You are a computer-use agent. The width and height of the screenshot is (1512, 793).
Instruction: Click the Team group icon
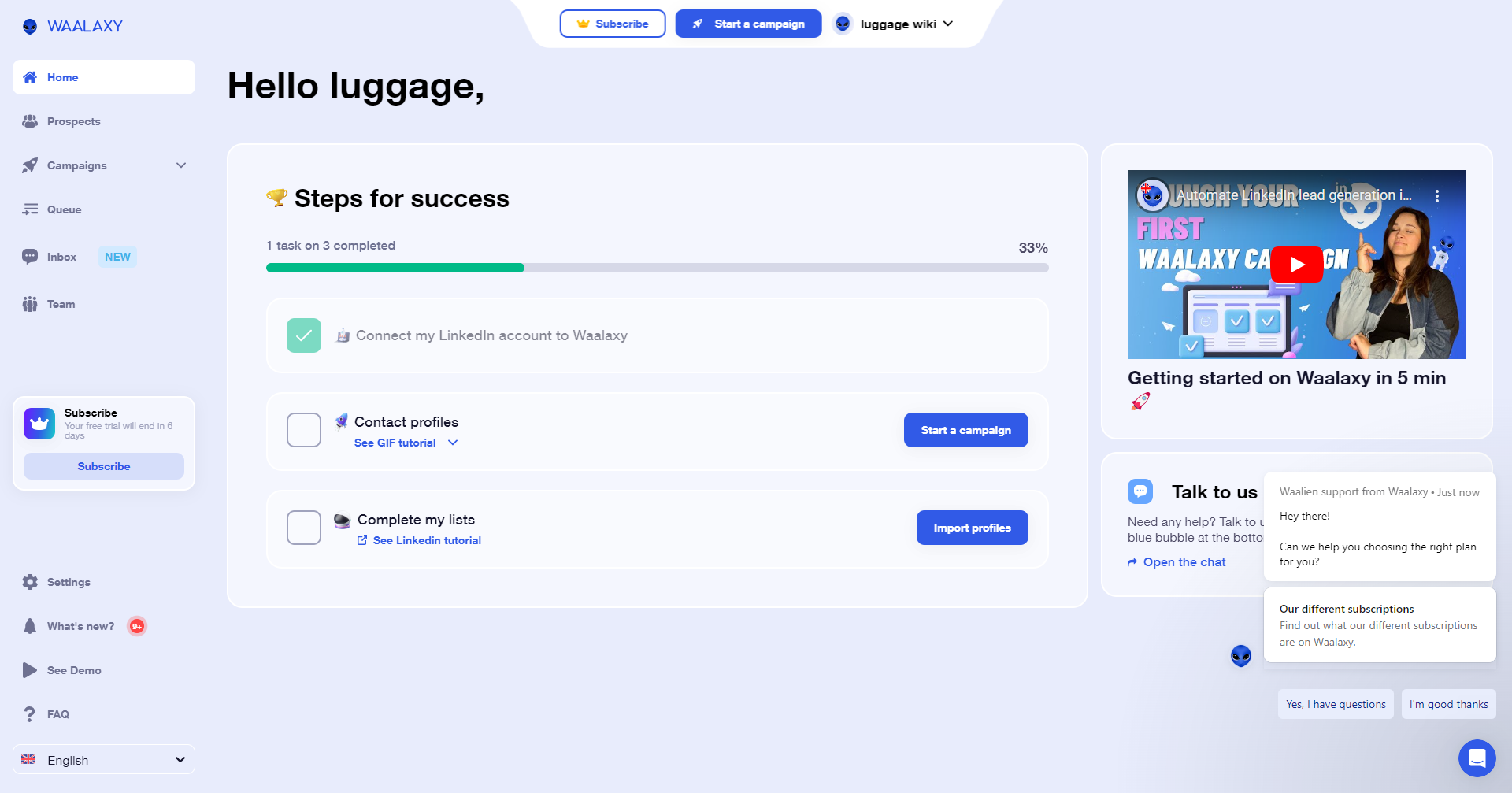point(30,304)
